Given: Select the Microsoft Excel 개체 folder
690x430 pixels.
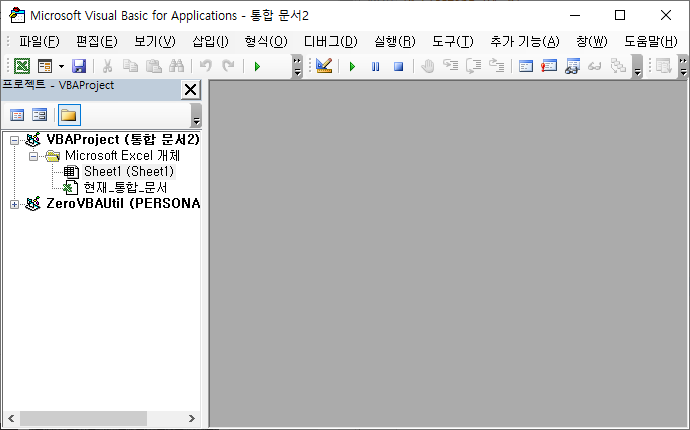Looking at the screenshot, I should point(122,155).
